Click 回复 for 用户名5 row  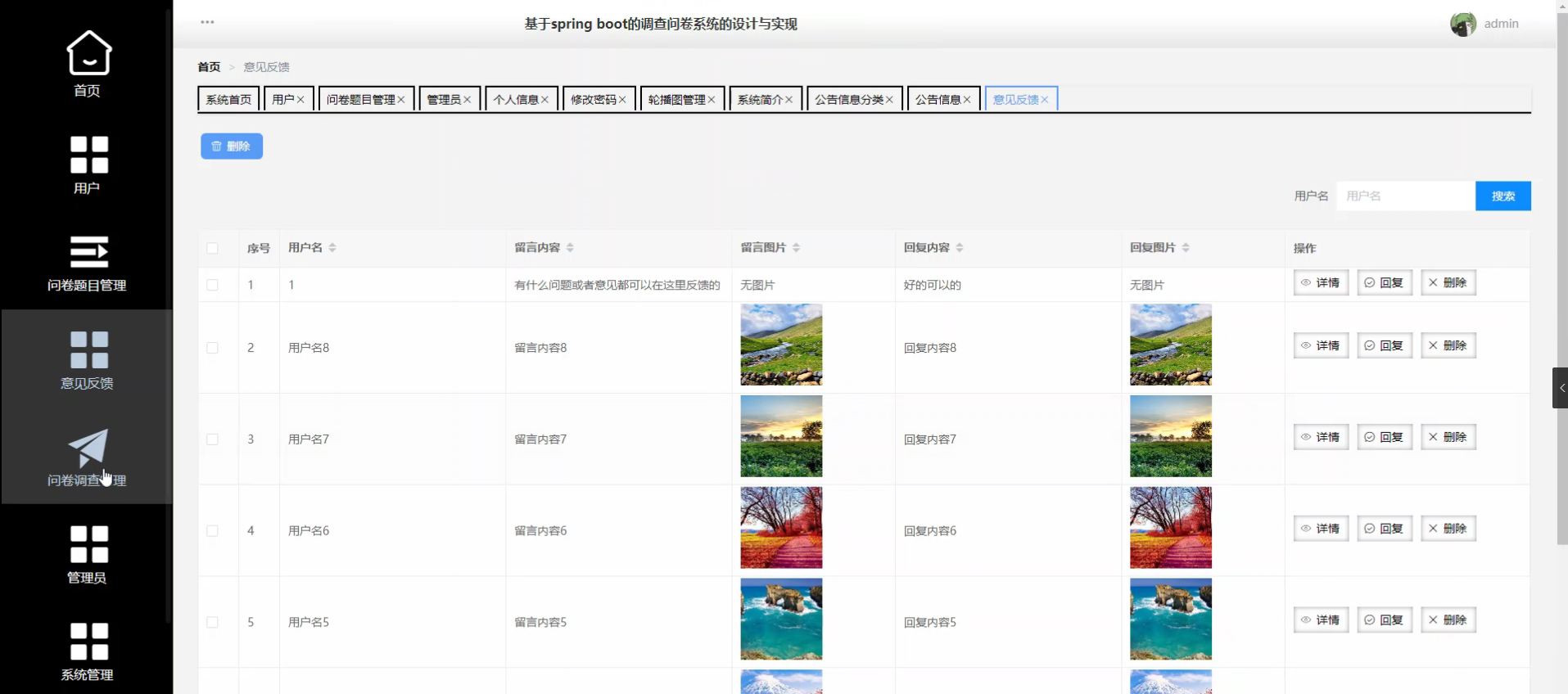click(1385, 621)
